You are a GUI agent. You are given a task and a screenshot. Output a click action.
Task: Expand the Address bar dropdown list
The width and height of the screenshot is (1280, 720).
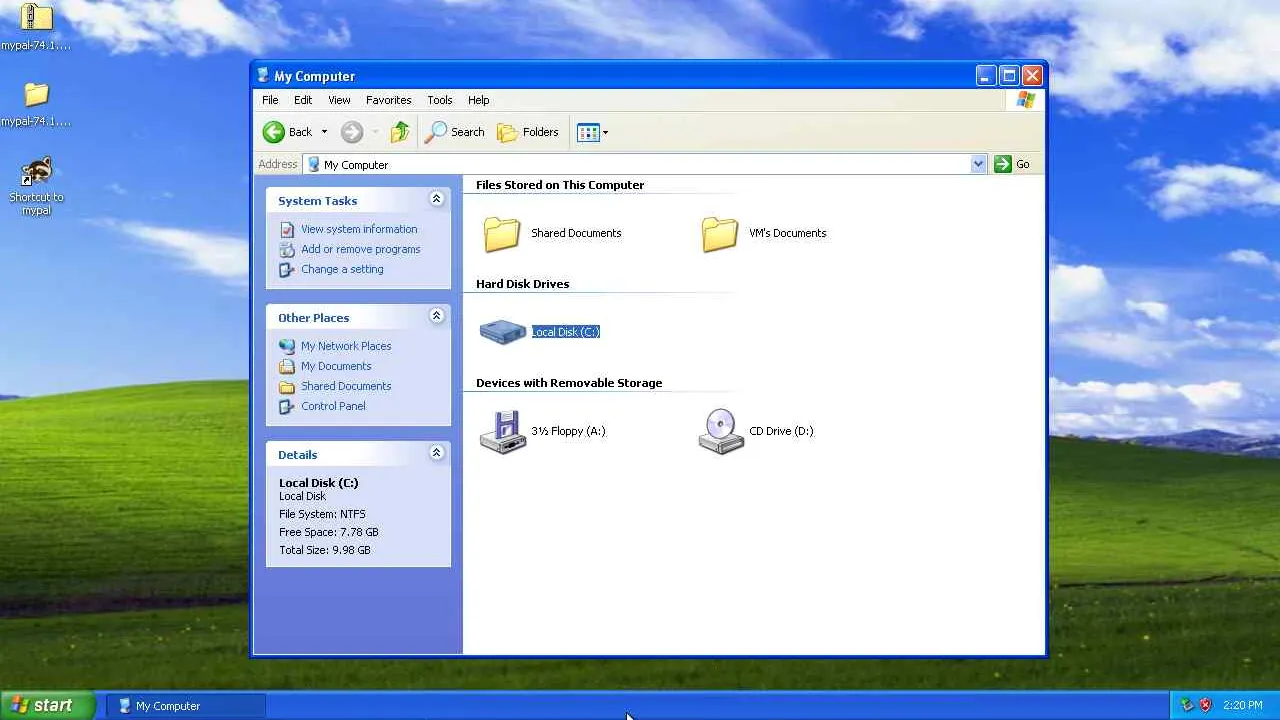click(x=978, y=164)
